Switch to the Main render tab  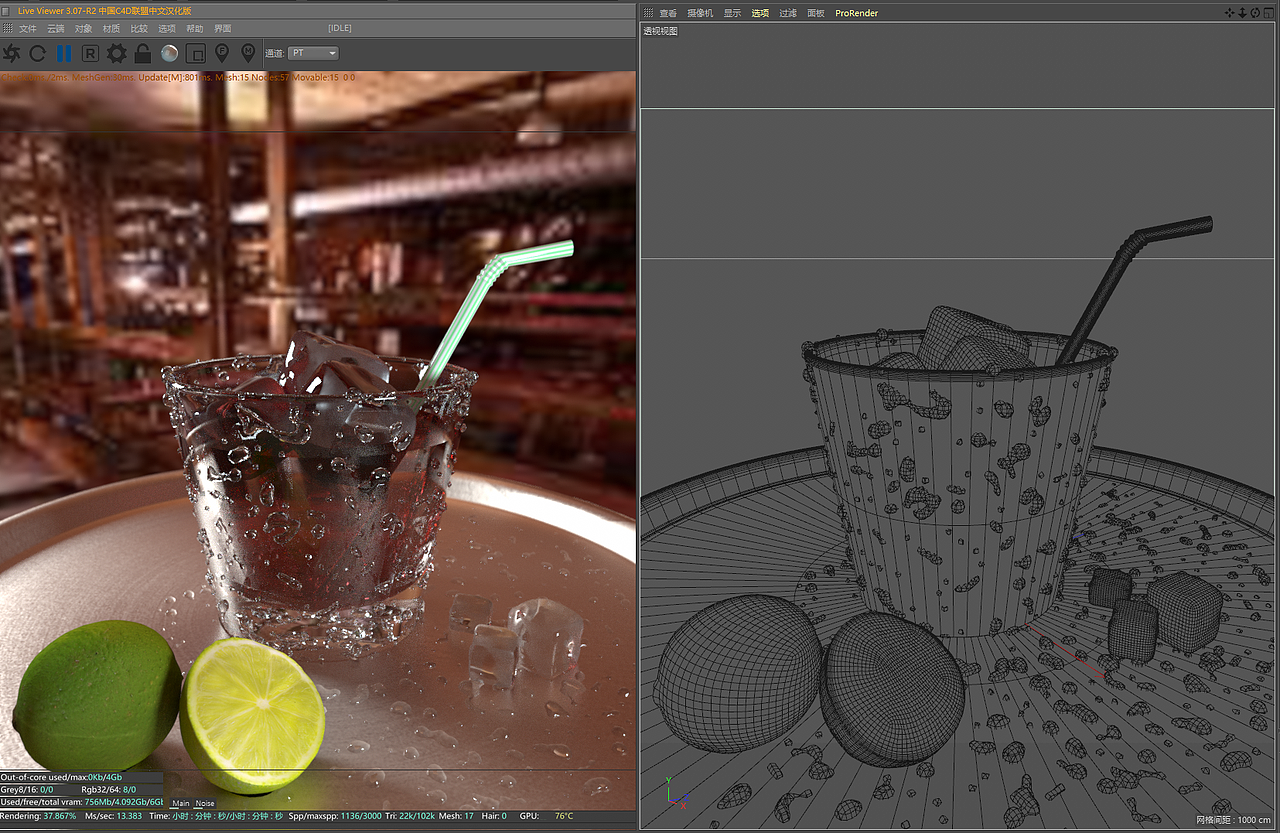pos(181,803)
